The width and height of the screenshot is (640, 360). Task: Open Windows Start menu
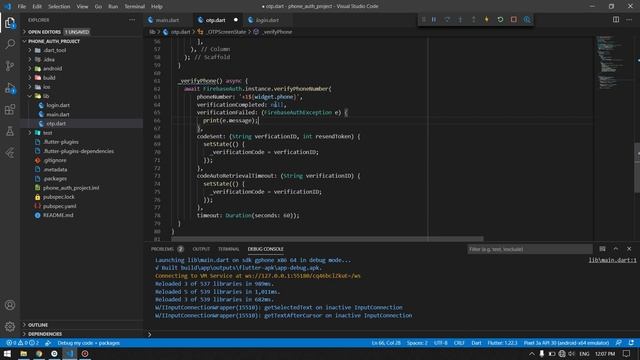pyautogui.click(x=7, y=353)
